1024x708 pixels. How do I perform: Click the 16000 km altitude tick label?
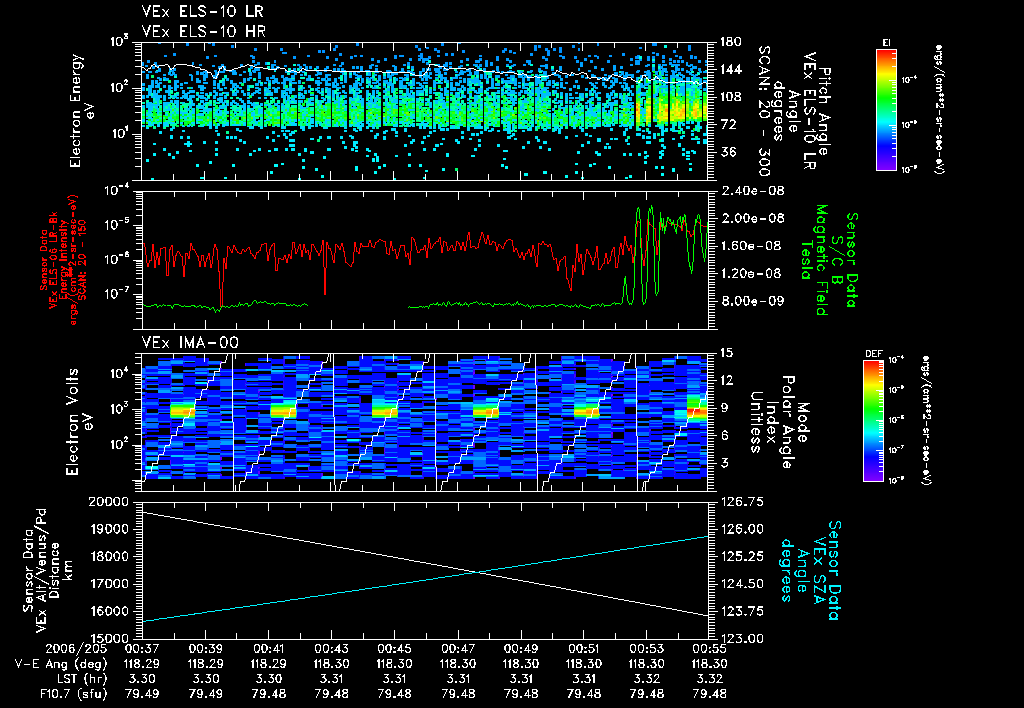[108, 611]
